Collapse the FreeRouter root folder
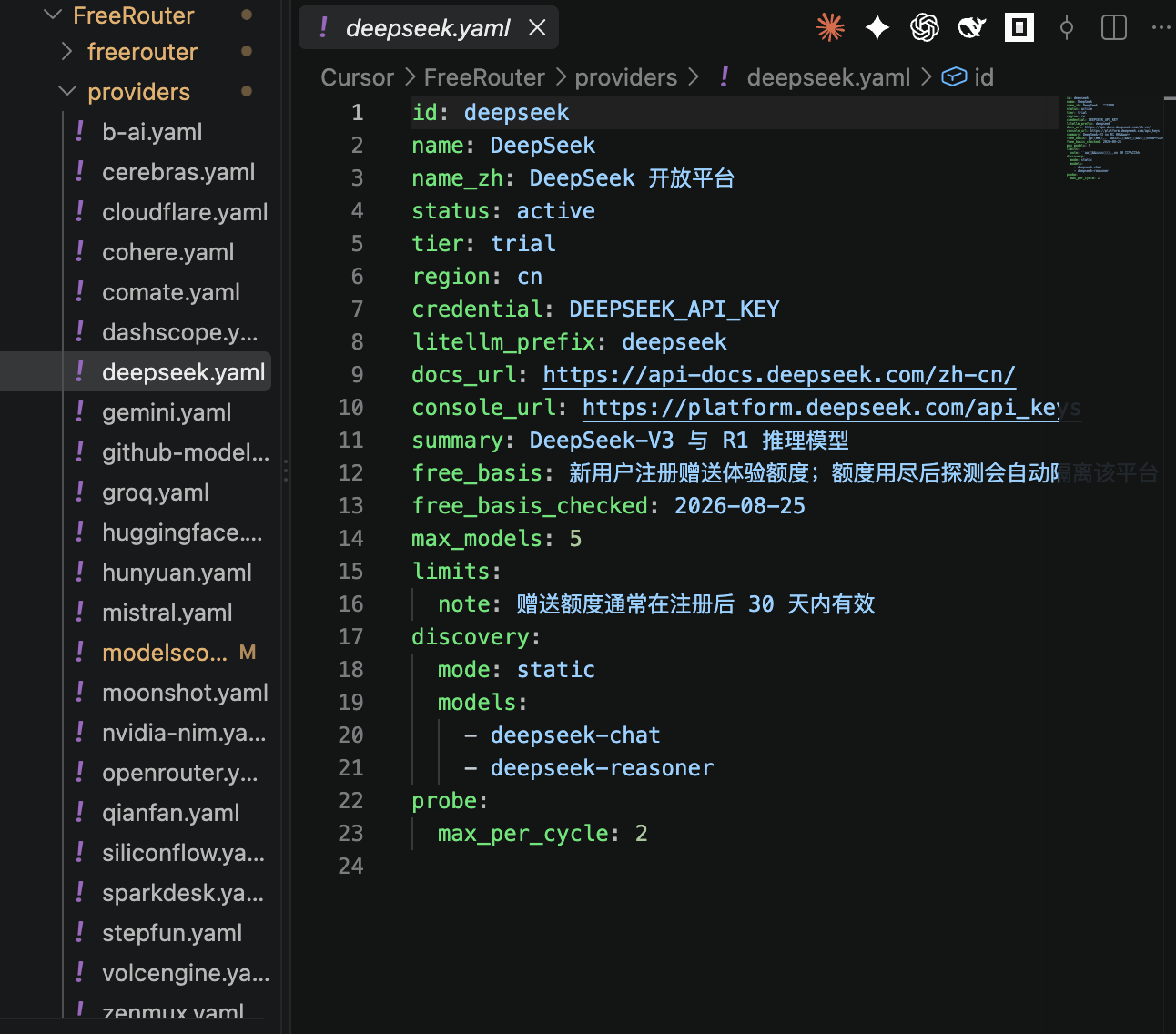 click(x=53, y=15)
